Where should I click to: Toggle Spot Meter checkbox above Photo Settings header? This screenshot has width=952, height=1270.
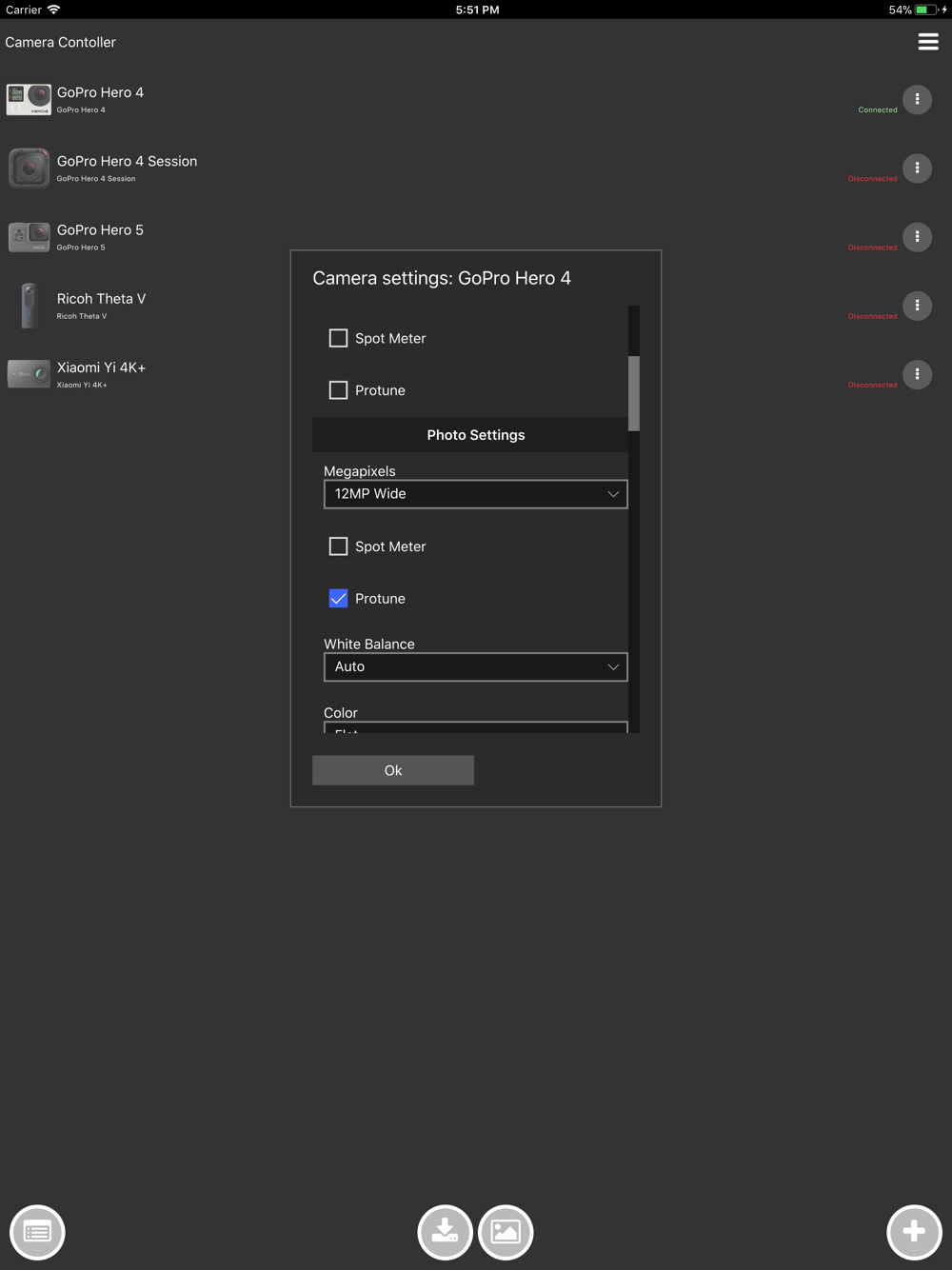338,338
